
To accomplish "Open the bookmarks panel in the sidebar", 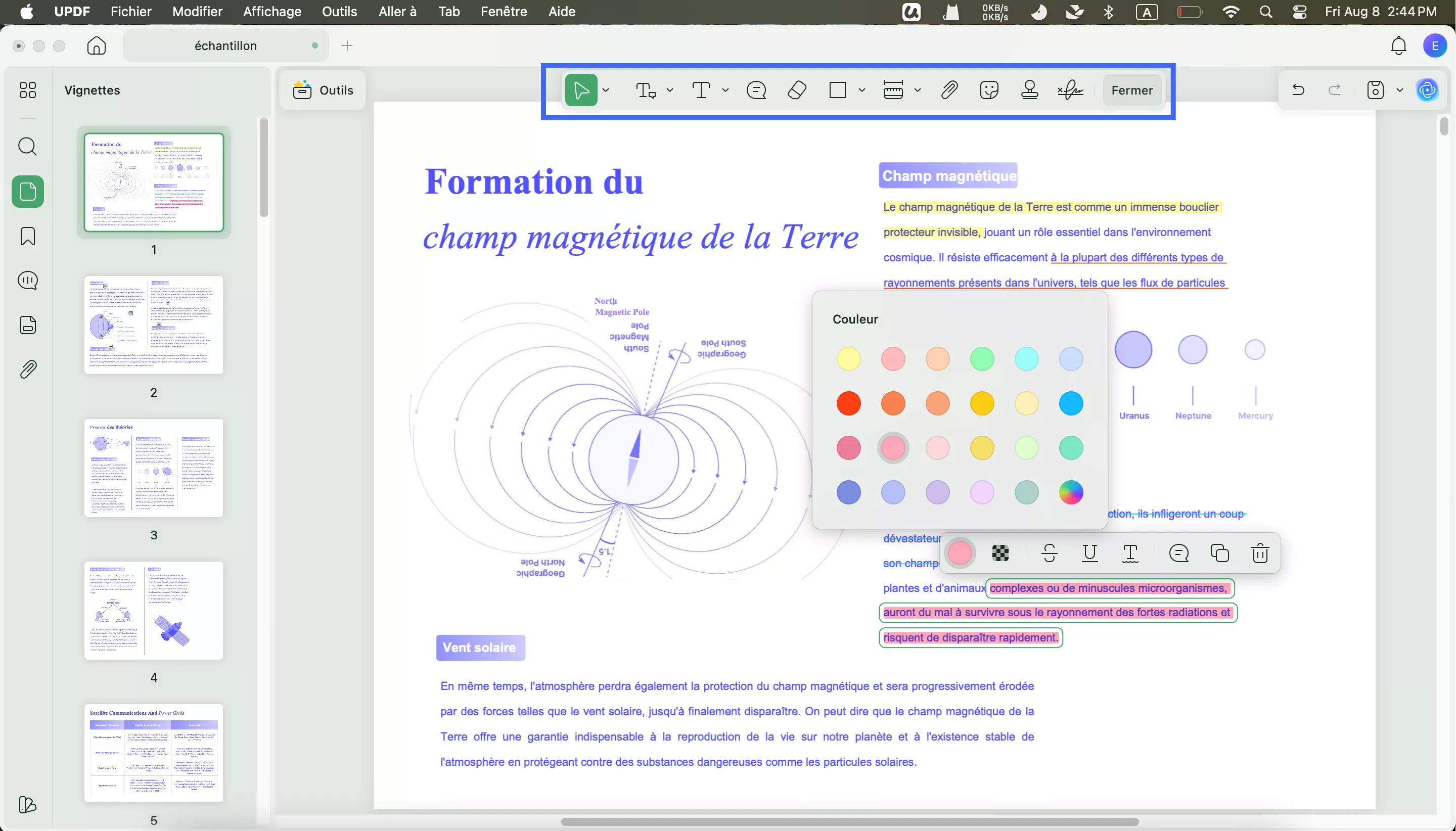I will (27, 236).
